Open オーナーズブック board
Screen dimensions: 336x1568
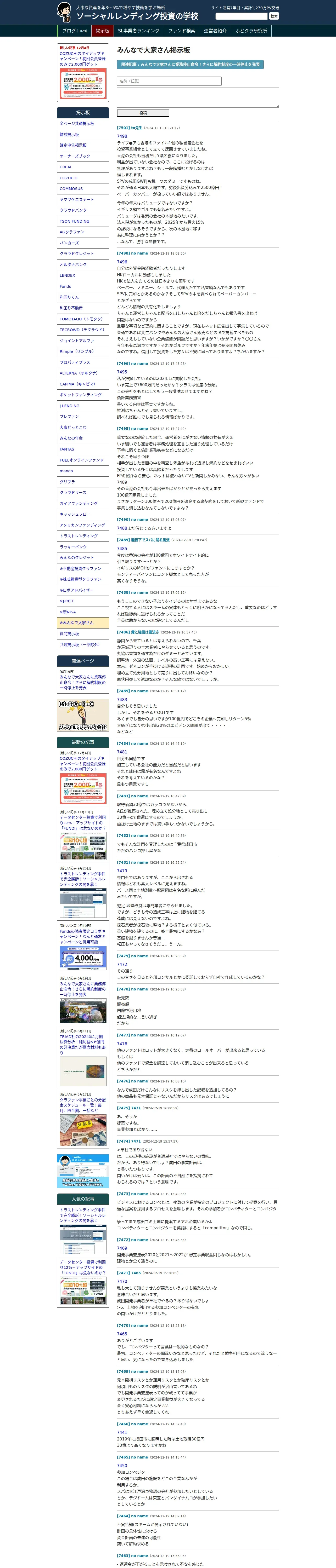point(83,157)
